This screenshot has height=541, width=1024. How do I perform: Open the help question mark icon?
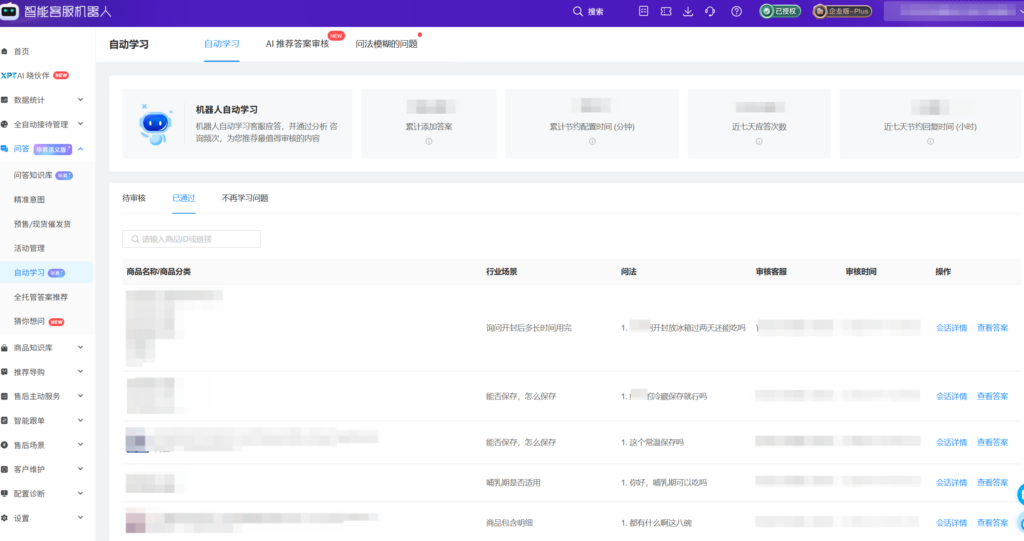point(737,12)
